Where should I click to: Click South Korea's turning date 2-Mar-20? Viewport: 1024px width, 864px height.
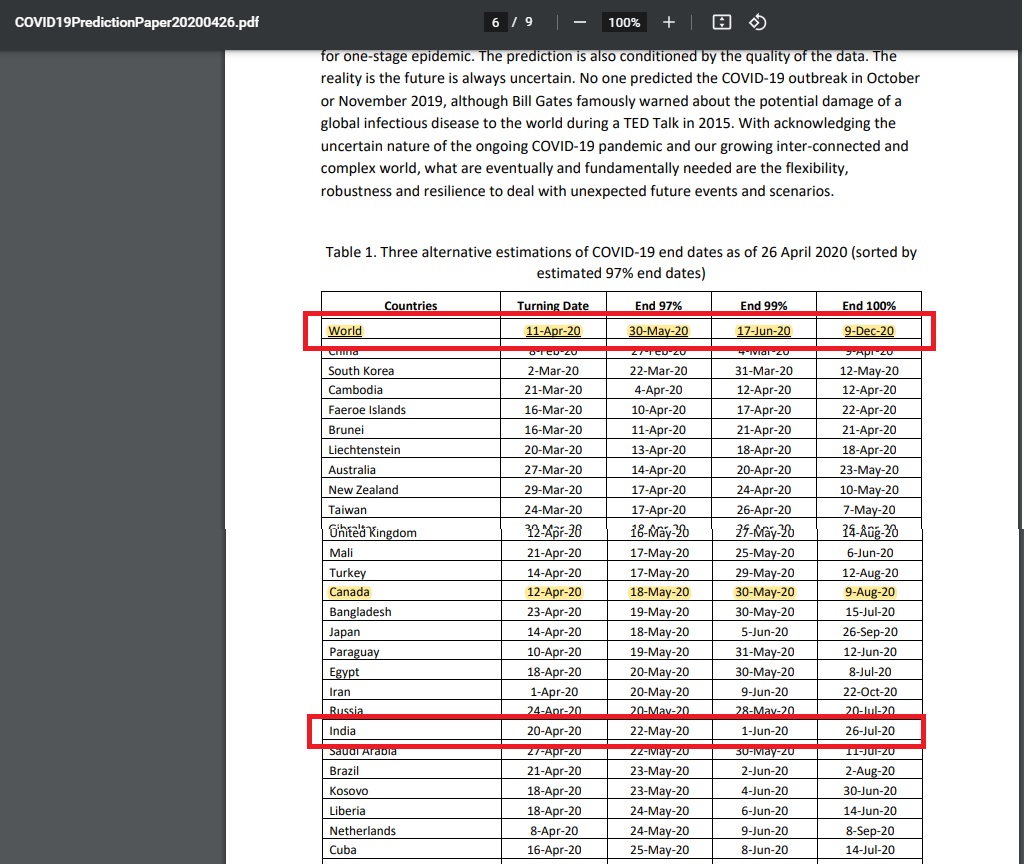[554, 370]
